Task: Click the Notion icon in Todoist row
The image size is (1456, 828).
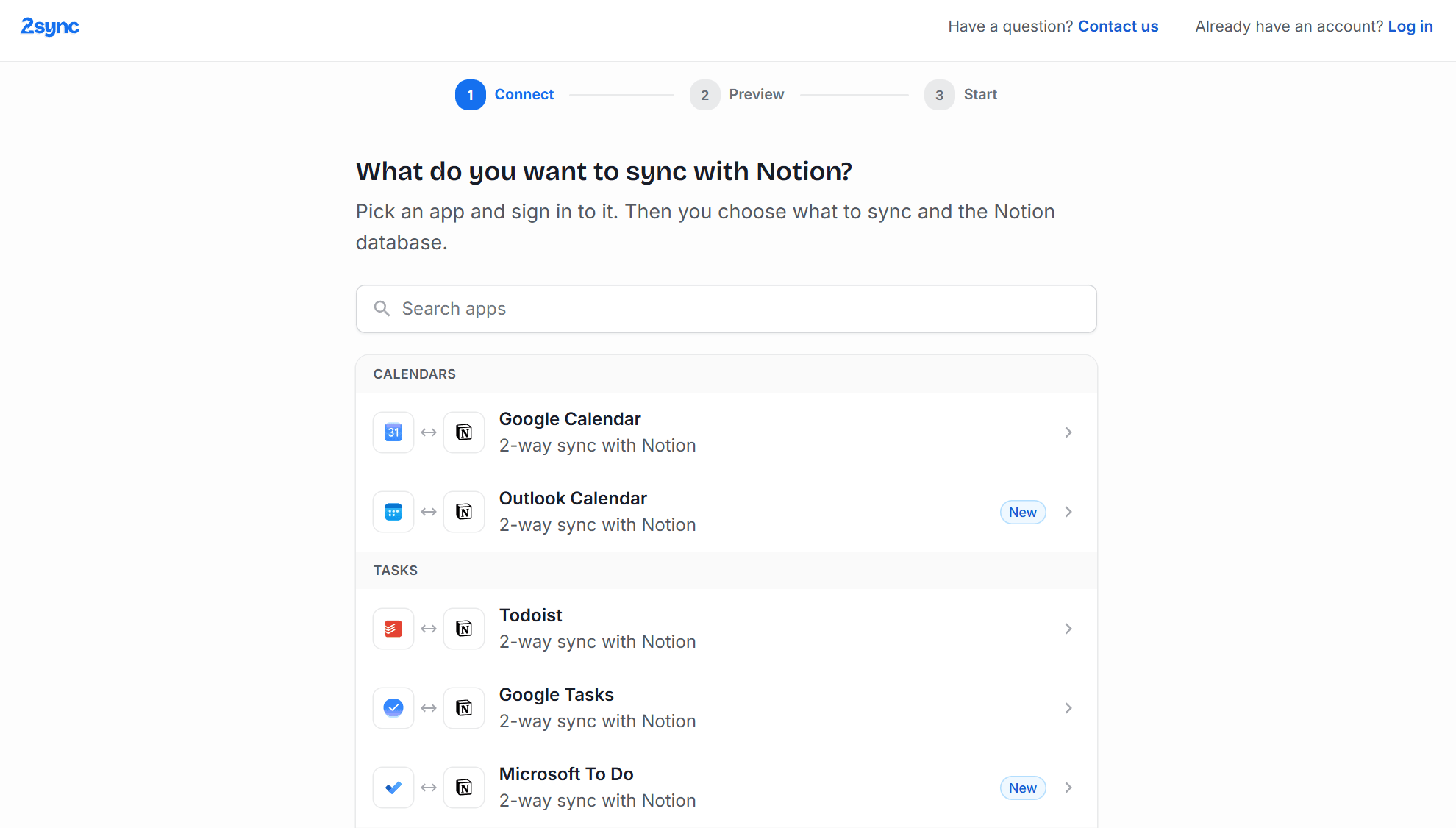Action: pos(464,629)
